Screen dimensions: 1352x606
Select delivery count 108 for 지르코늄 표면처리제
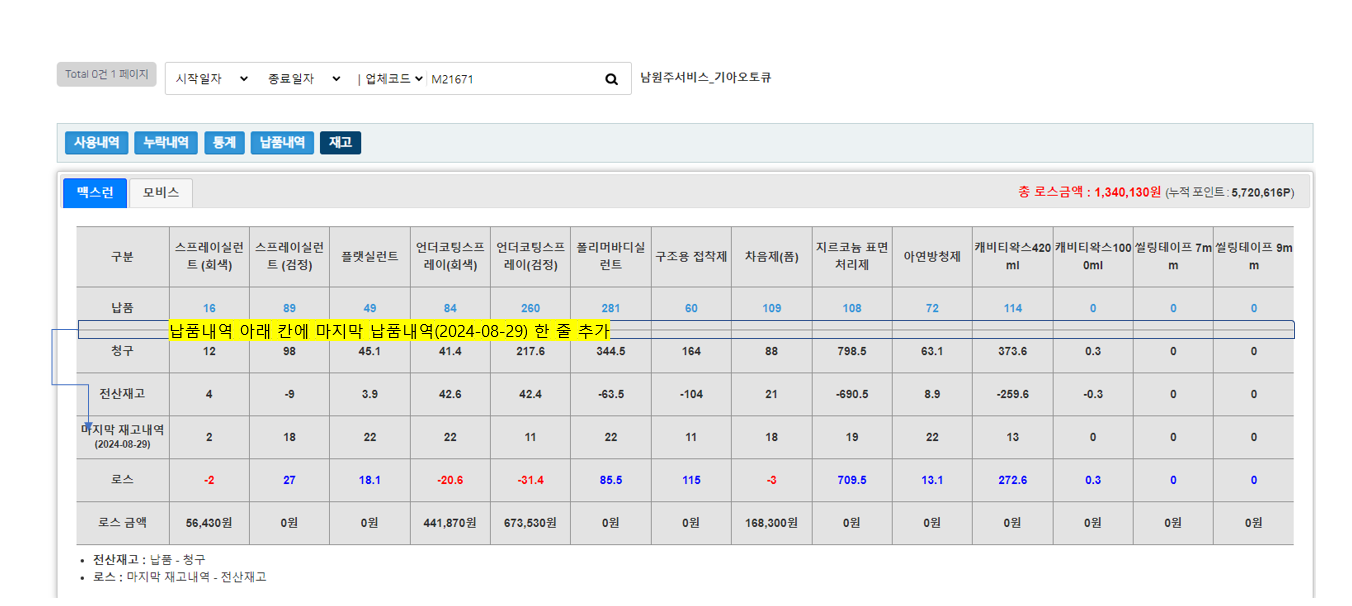852,308
